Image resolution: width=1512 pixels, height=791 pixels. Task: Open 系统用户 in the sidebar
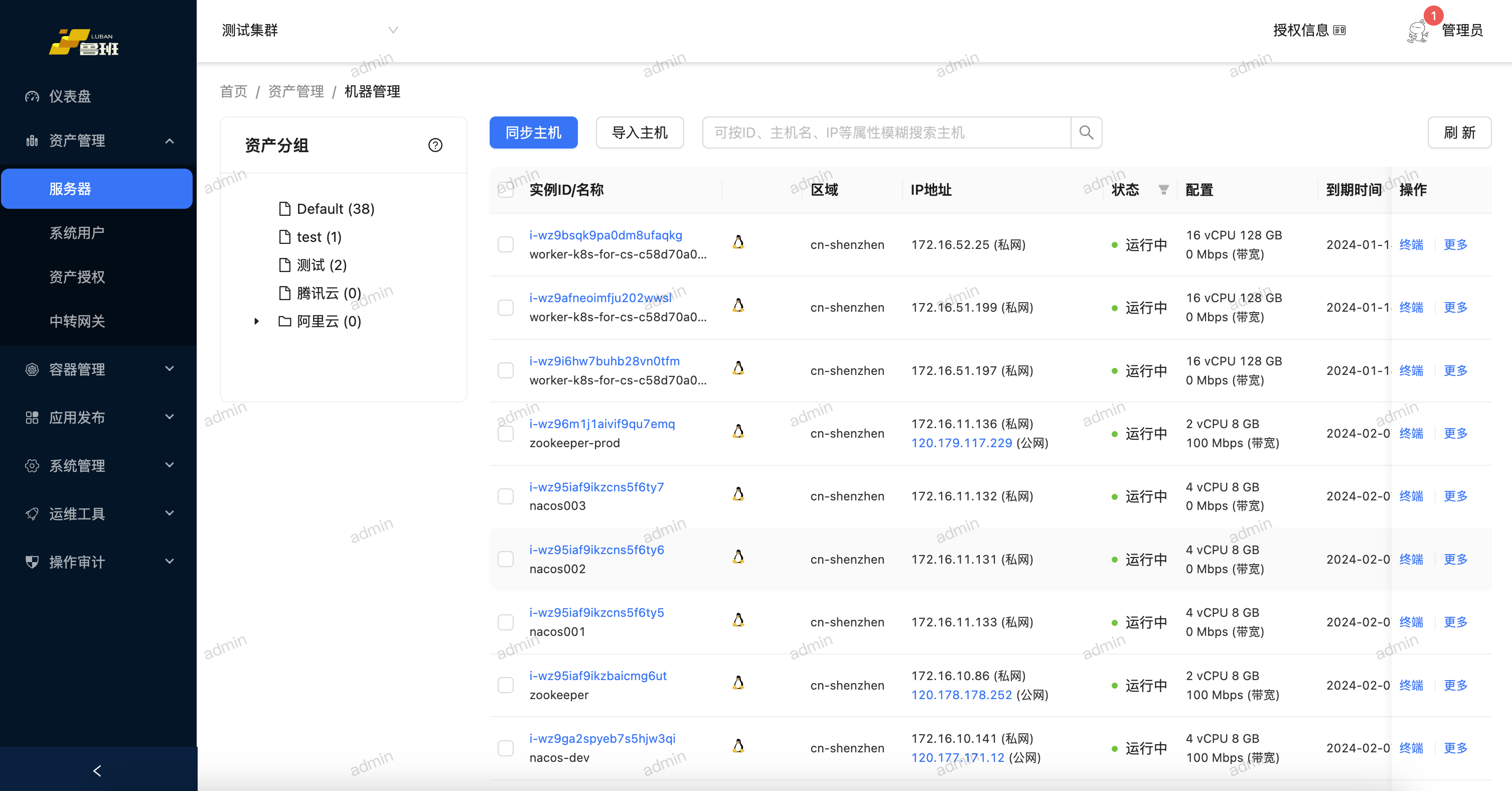click(x=77, y=232)
